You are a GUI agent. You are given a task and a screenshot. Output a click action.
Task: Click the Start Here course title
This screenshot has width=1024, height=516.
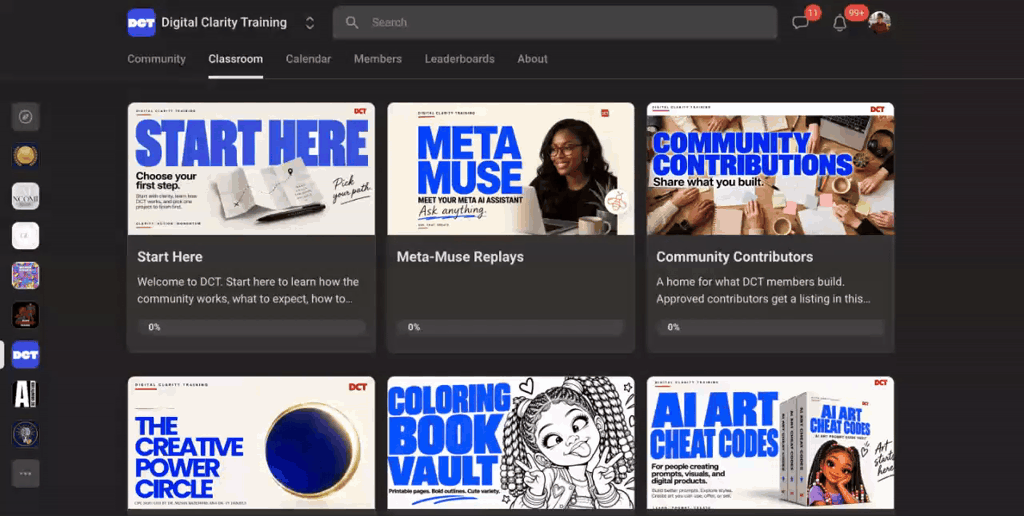[x=170, y=257]
